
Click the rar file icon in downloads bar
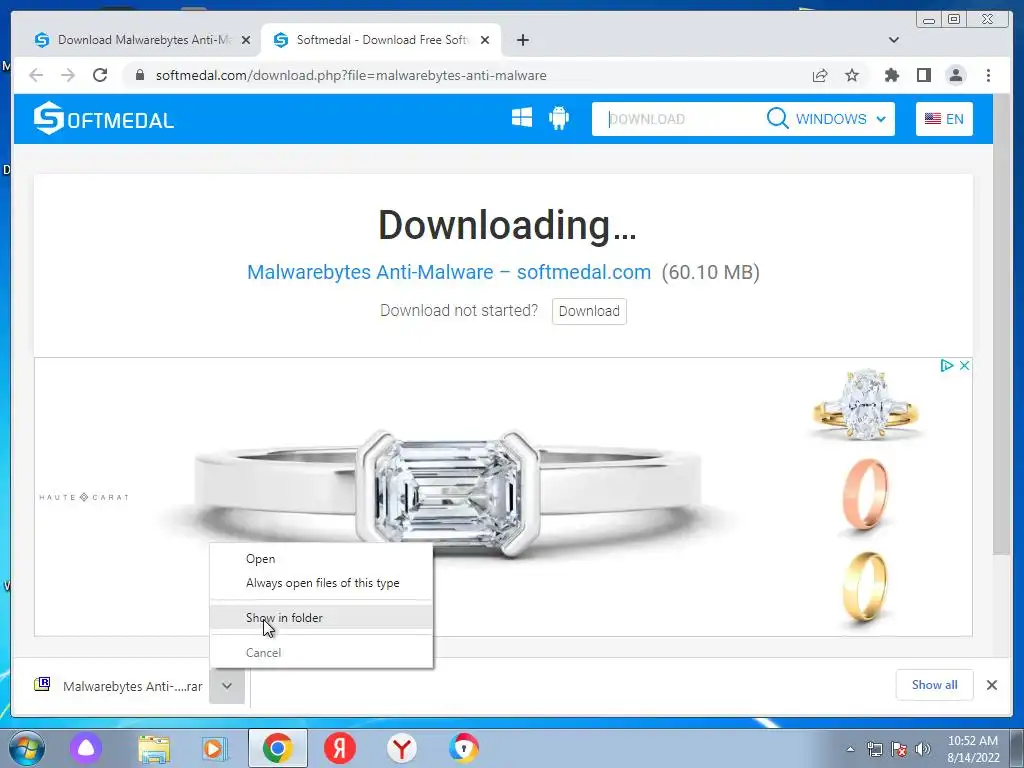(x=42, y=684)
